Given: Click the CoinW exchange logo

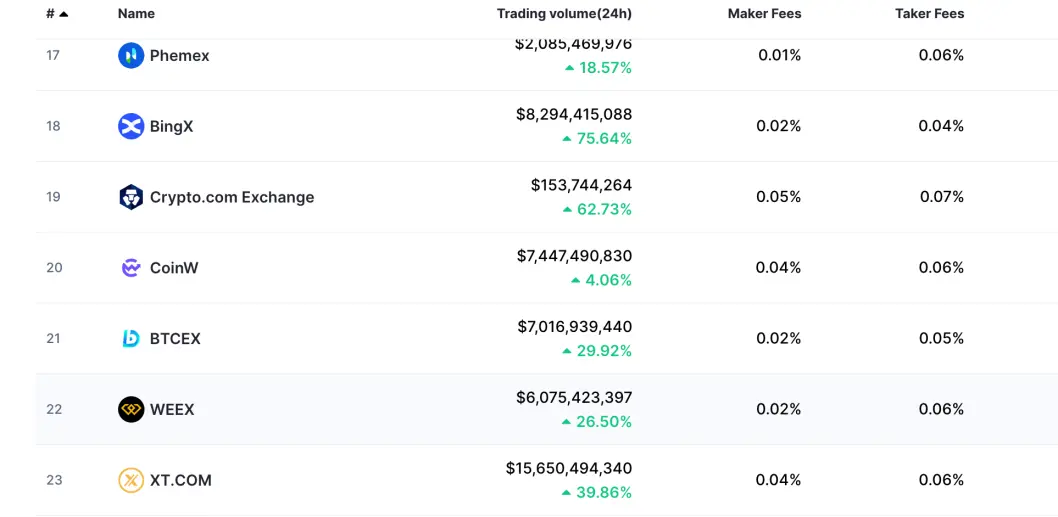Looking at the screenshot, I should [131, 268].
